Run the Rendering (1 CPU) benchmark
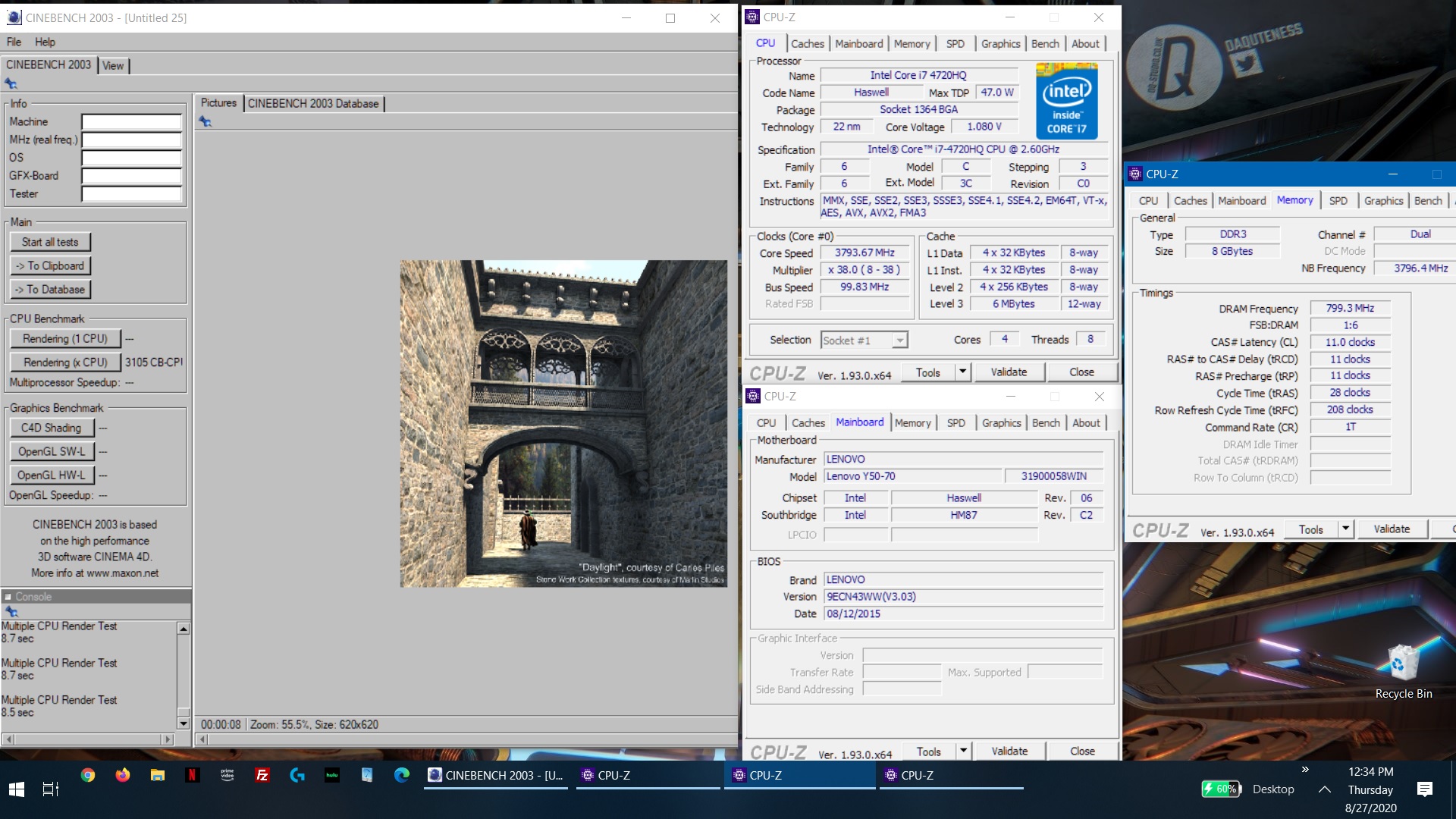 pyautogui.click(x=65, y=339)
